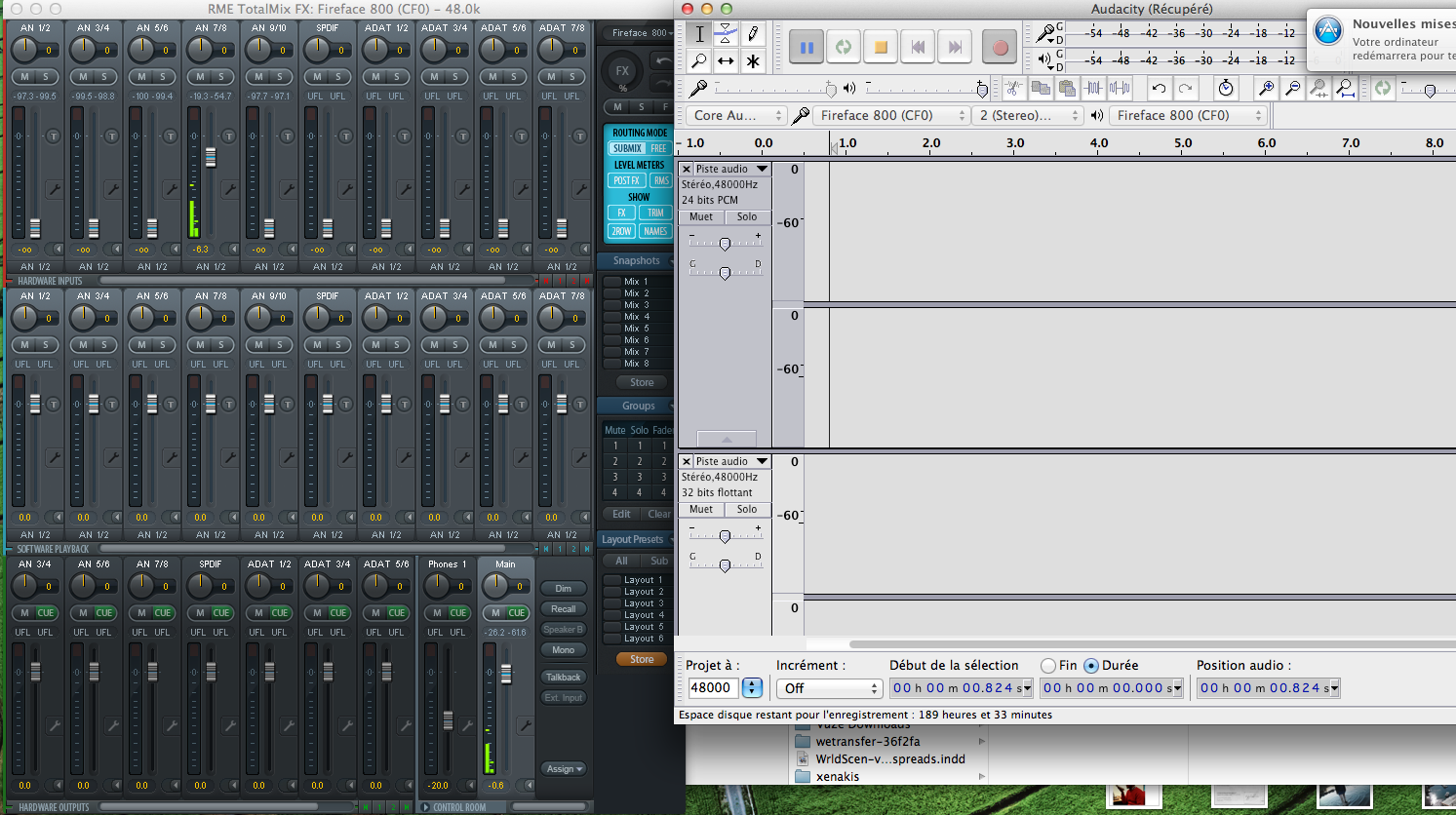Viewport: 1456px width, 815px height.
Task: Open the Core Audio host dropdown
Action: click(736, 115)
